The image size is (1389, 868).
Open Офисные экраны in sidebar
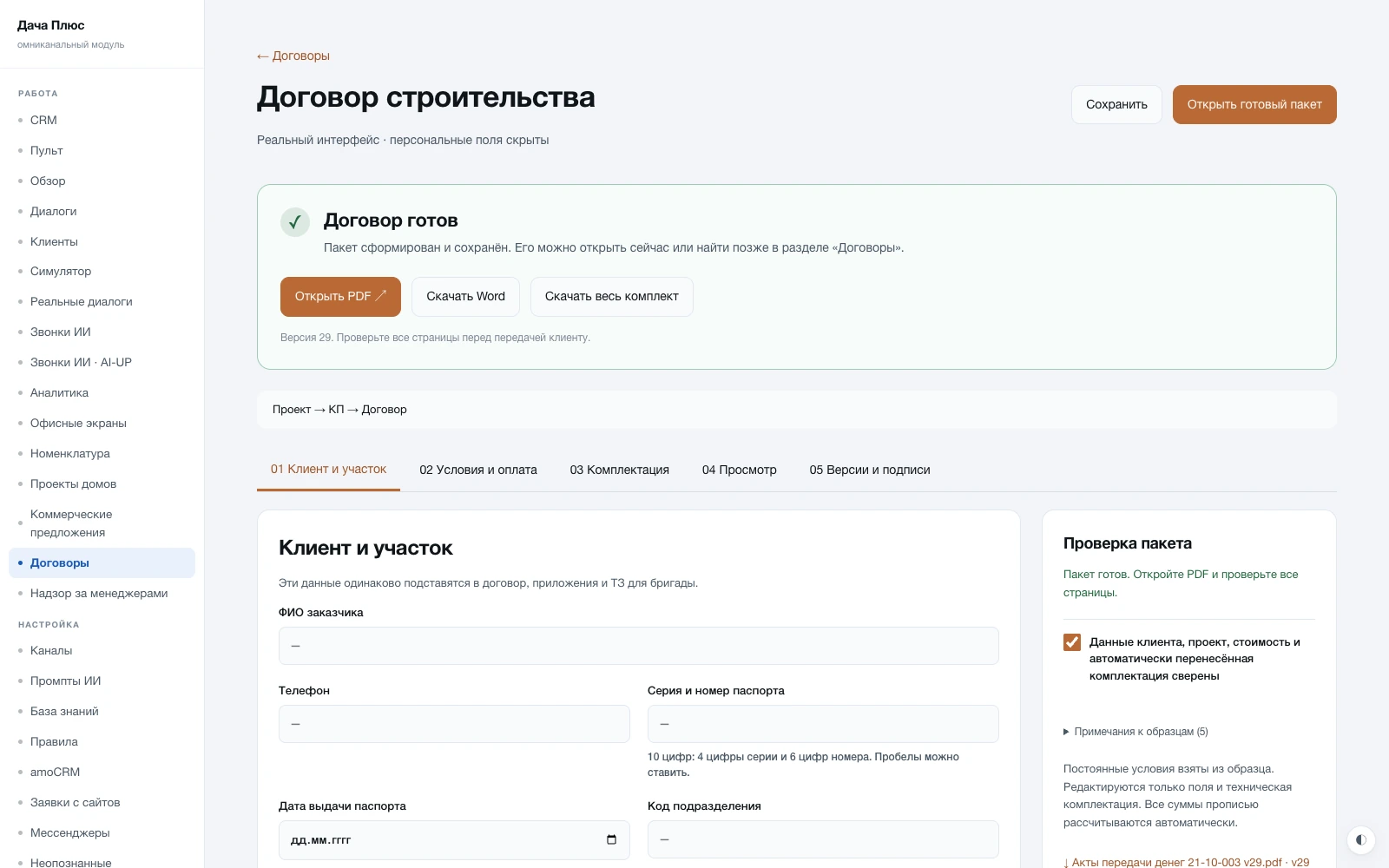click(102, 423)
